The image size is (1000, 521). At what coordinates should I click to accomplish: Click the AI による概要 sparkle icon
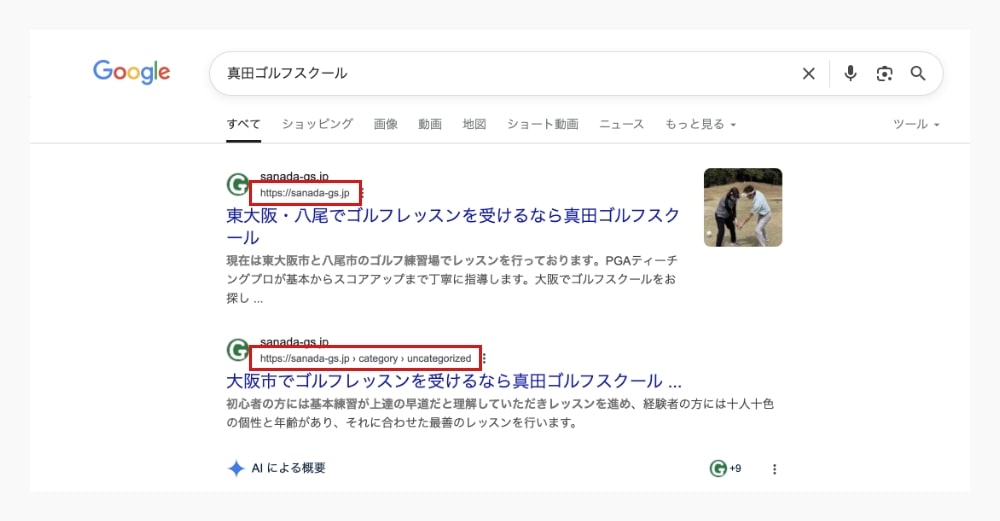coord(236,468)
